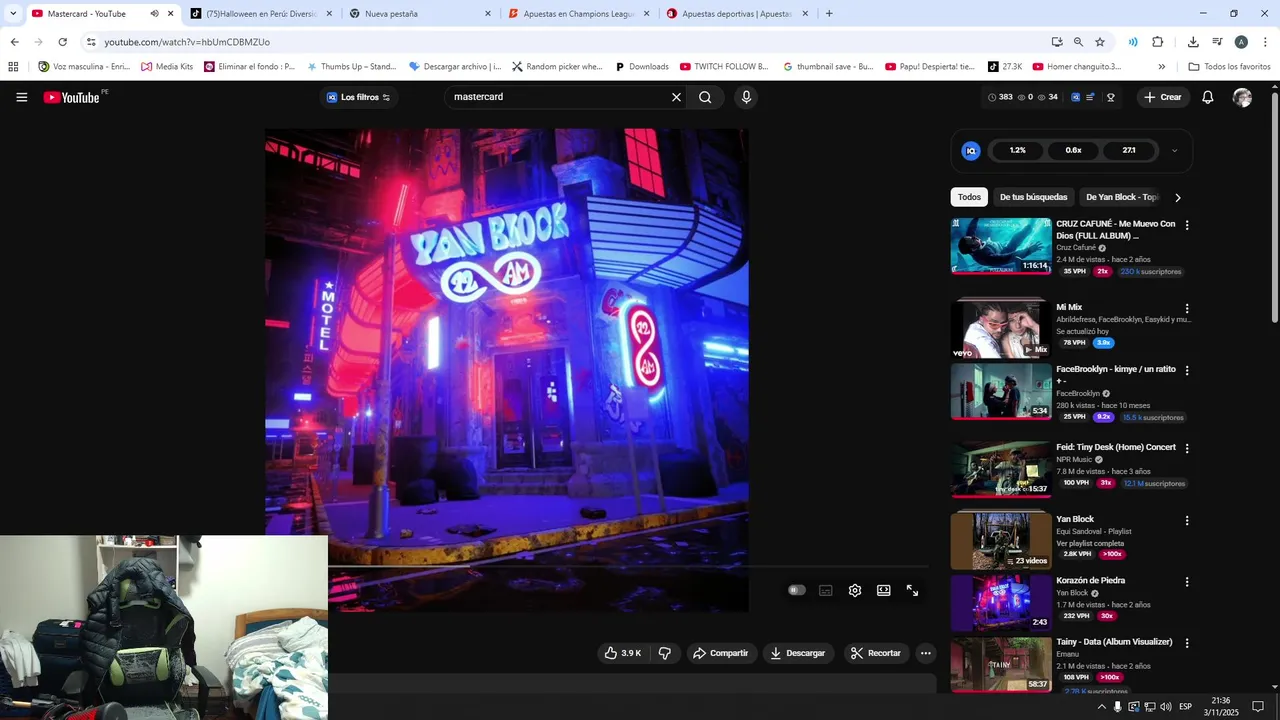Viewport: 1280px width, 720px height.
Task: Click the address bar URL
Action: 187,42
